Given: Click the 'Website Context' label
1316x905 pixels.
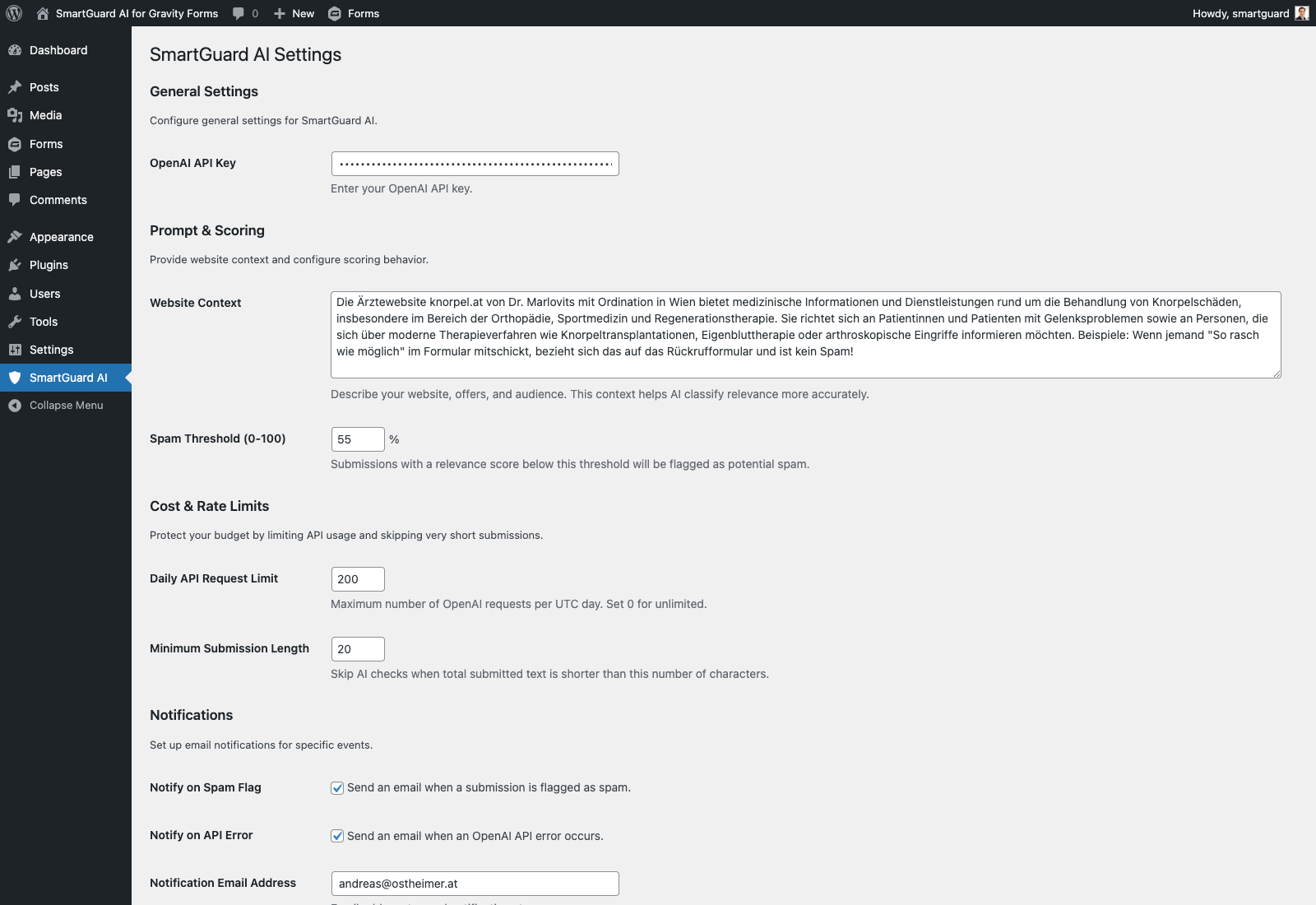Looking at the screenshot, I should click(x=196, y=303).
